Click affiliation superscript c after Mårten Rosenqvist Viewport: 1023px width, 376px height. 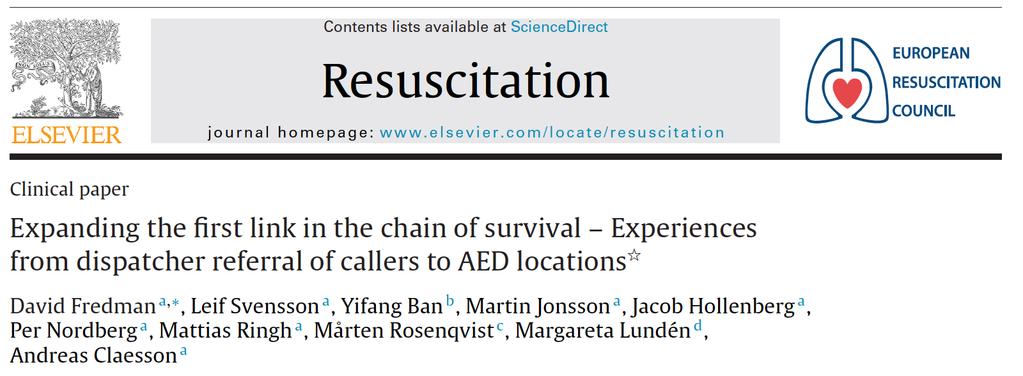point(500,327)
